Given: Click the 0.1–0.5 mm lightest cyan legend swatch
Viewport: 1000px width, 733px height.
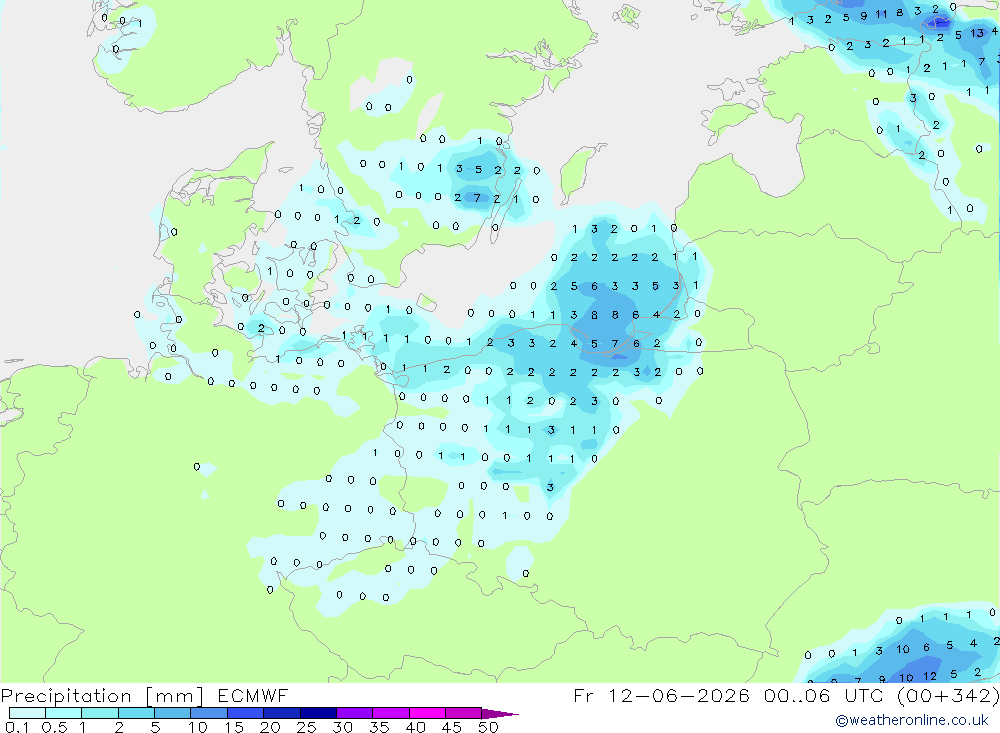Looking at the screenshot, I should 27,713.
